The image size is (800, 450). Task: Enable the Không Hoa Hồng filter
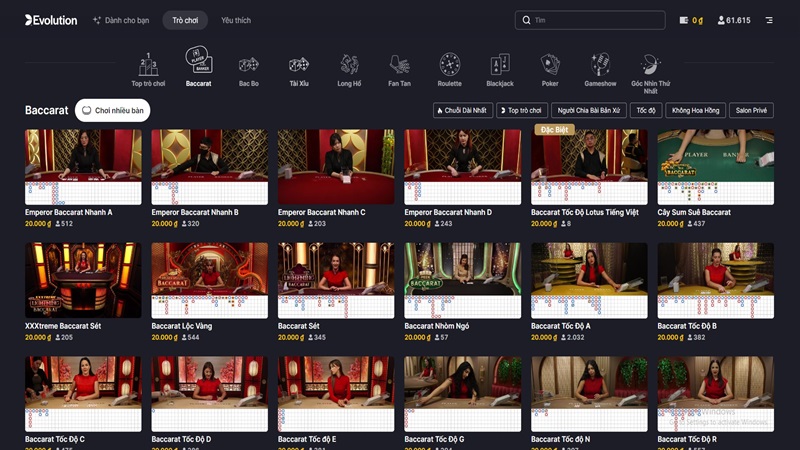click(696, 110)
